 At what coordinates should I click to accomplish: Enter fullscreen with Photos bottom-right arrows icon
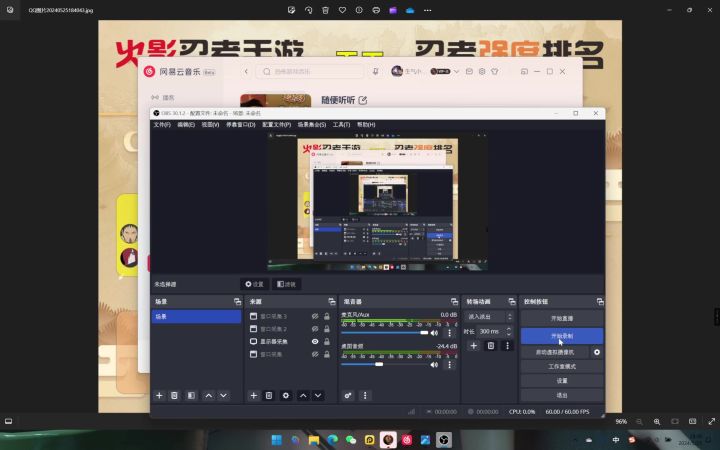[x=711, y=421]
